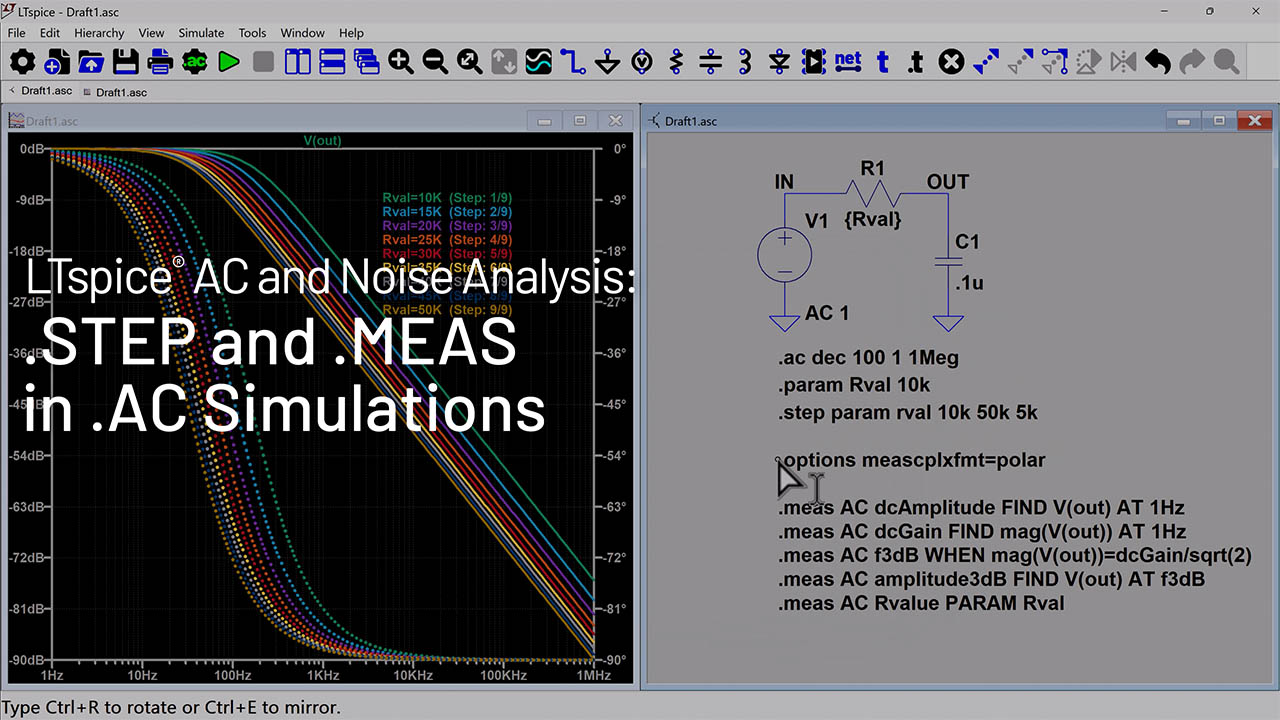
Task: Click the .meas AC dcAmplitude directive line
Action: [x=982, y=508]
